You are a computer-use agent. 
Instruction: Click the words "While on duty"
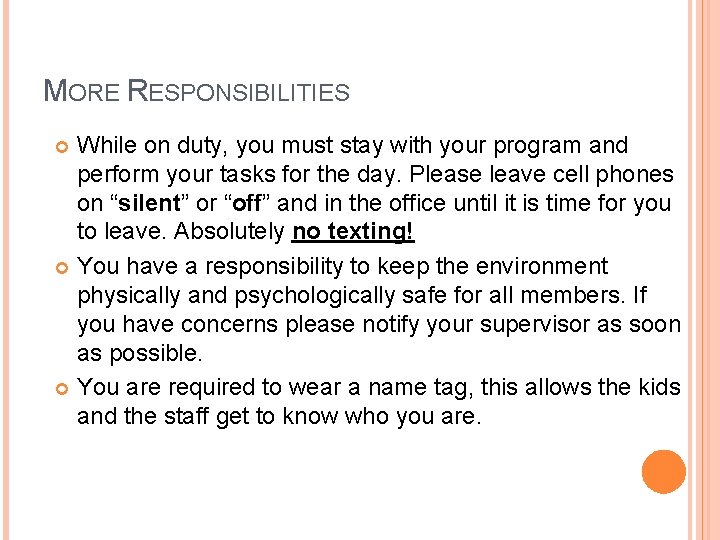pyautogui.click(x=153, y=146)
